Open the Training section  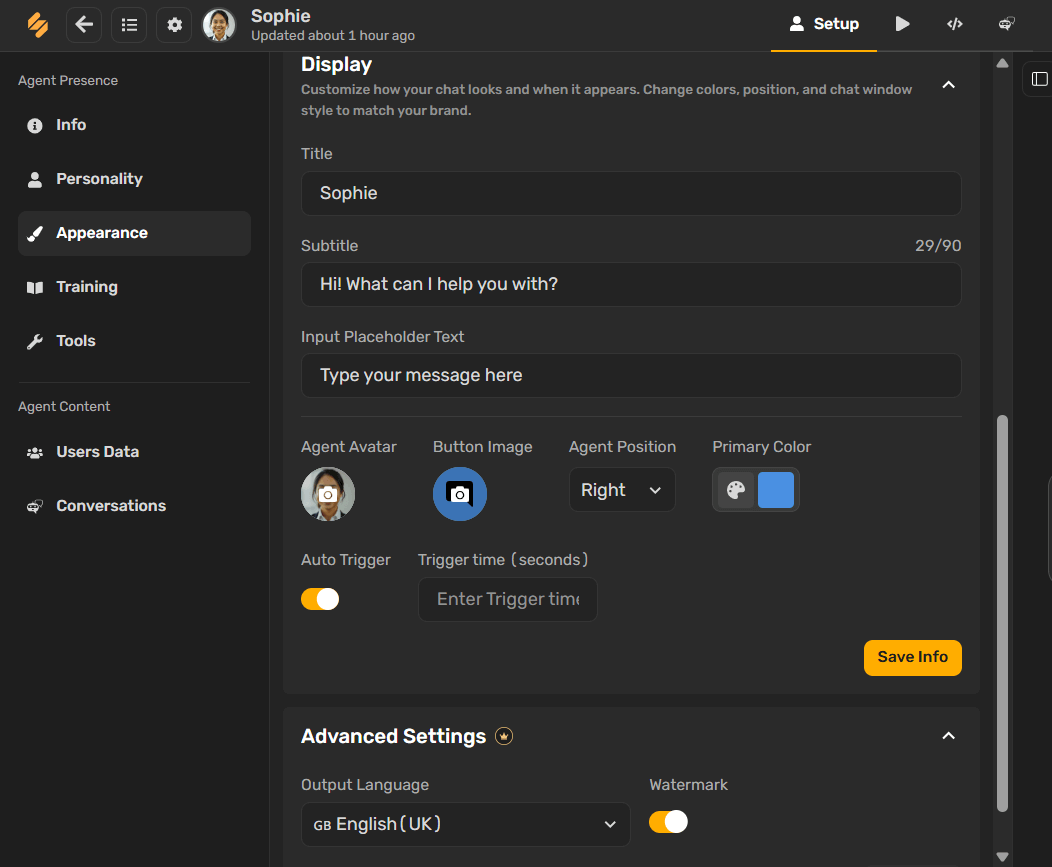(x=134, y=287)
